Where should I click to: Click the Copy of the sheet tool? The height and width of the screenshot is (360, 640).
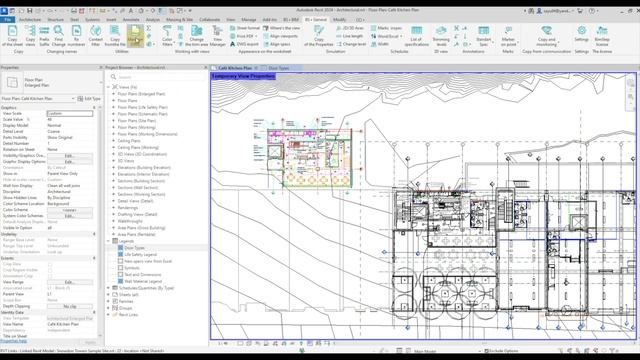pos(12,36)
